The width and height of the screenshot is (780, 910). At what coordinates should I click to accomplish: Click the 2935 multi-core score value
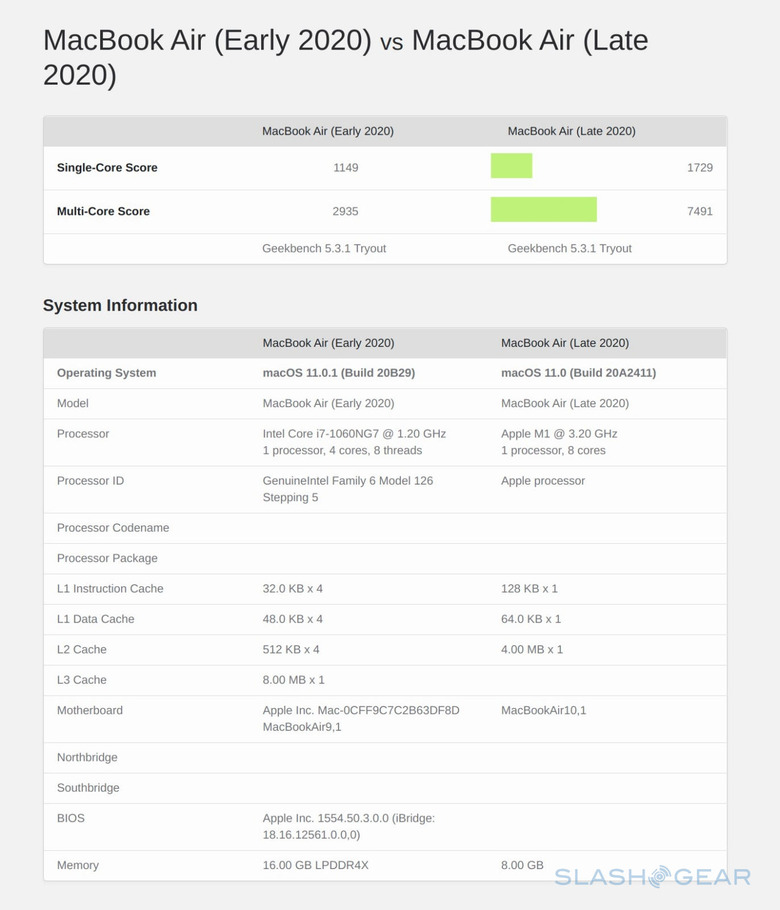click(x=345, y=212)
